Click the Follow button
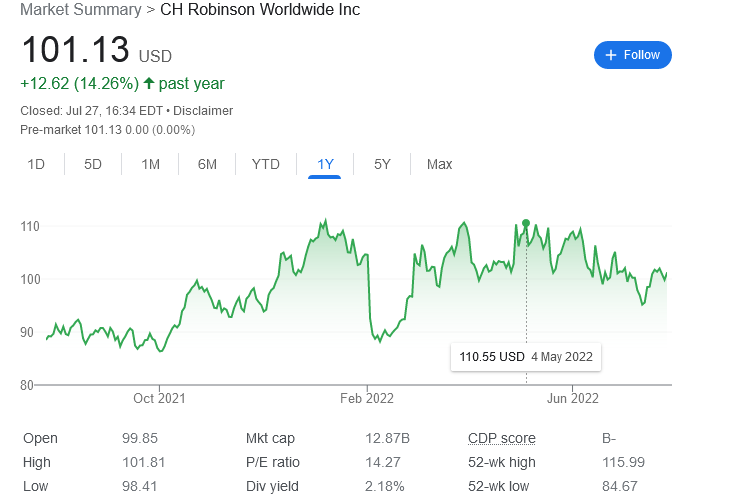The width and height of the screenshot is (732, 503). (x=633, y=55)
